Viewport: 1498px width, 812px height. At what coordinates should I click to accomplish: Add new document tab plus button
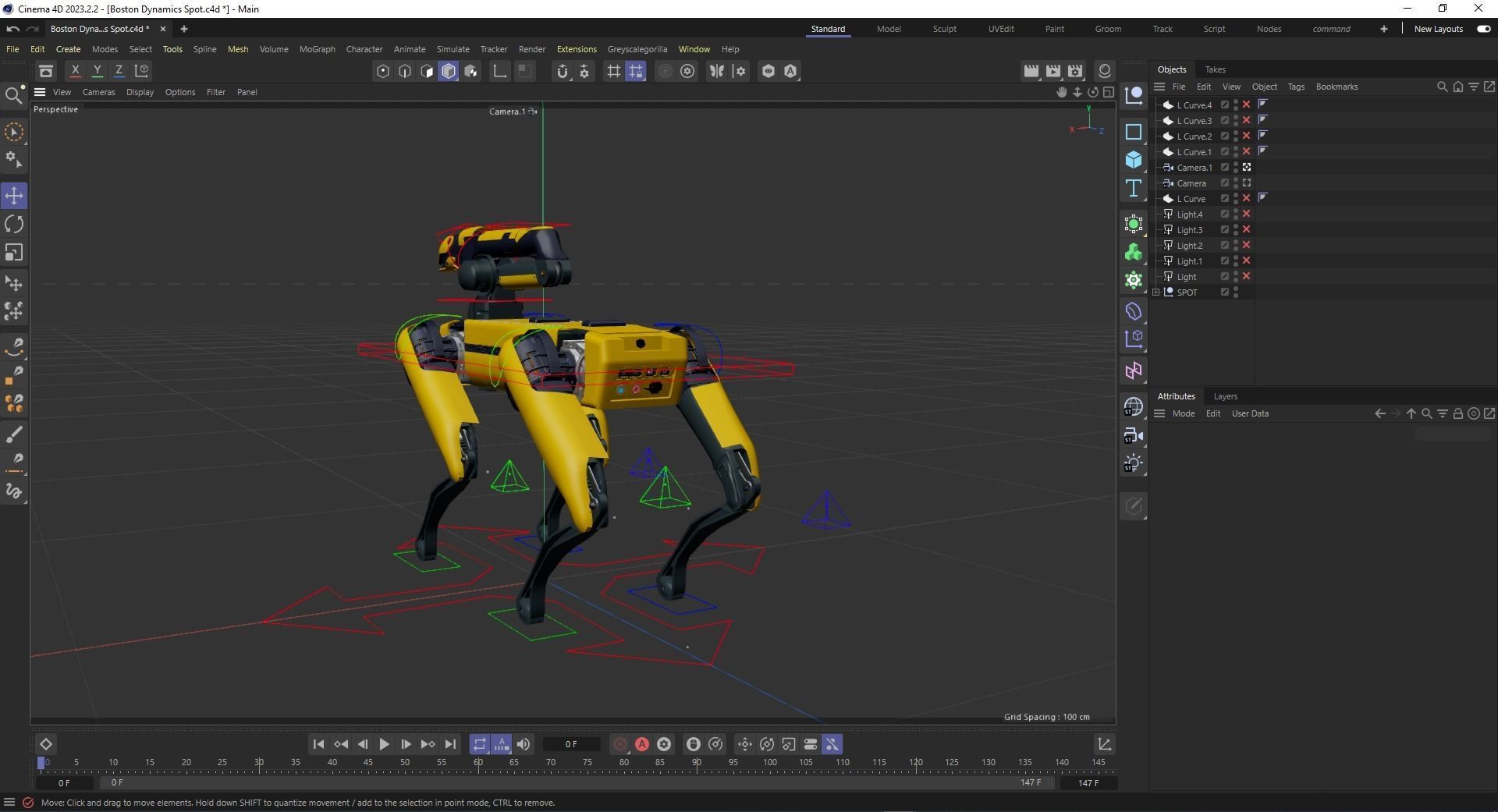[184, 29]
